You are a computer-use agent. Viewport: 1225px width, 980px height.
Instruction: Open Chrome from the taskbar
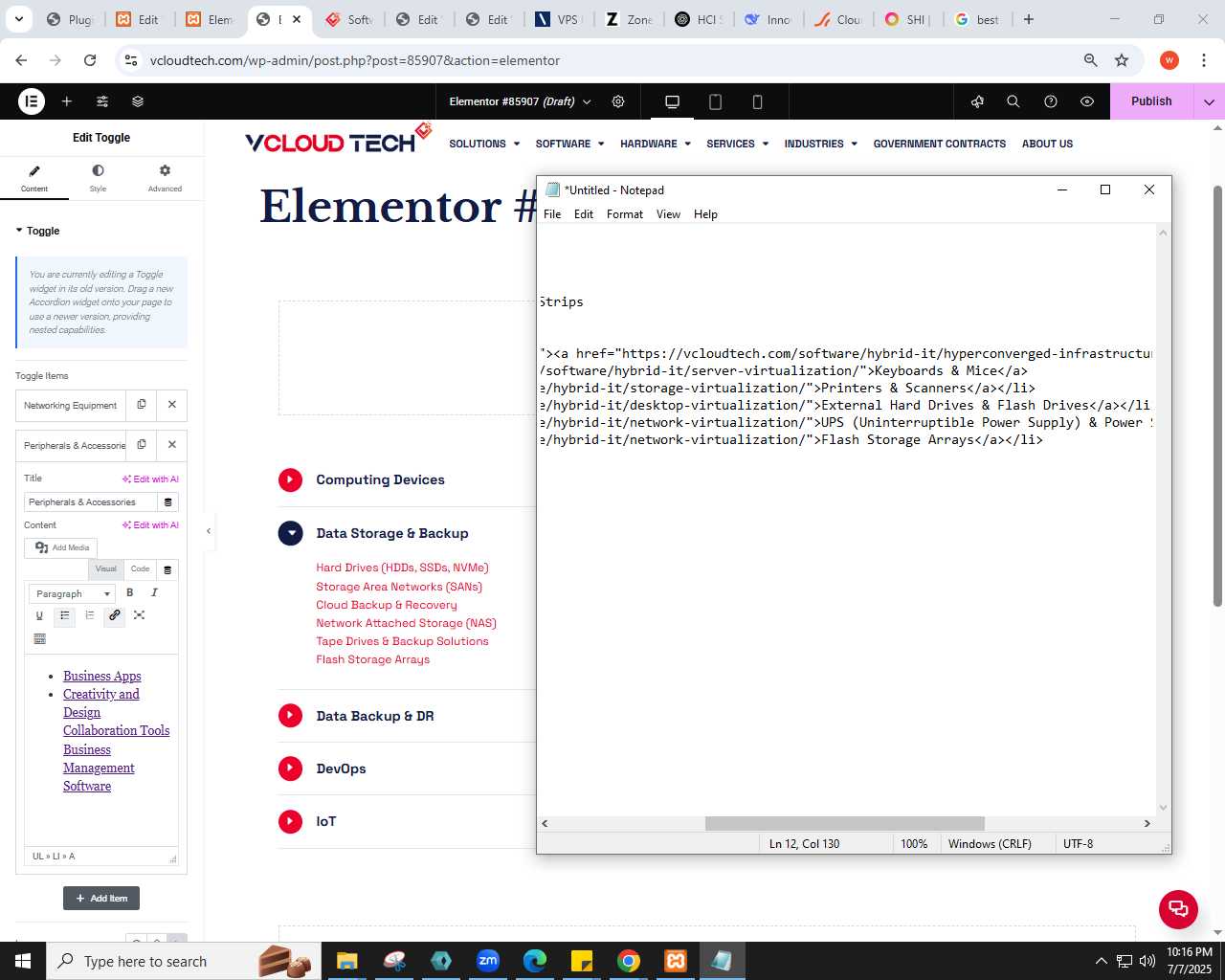pos(628,961)
